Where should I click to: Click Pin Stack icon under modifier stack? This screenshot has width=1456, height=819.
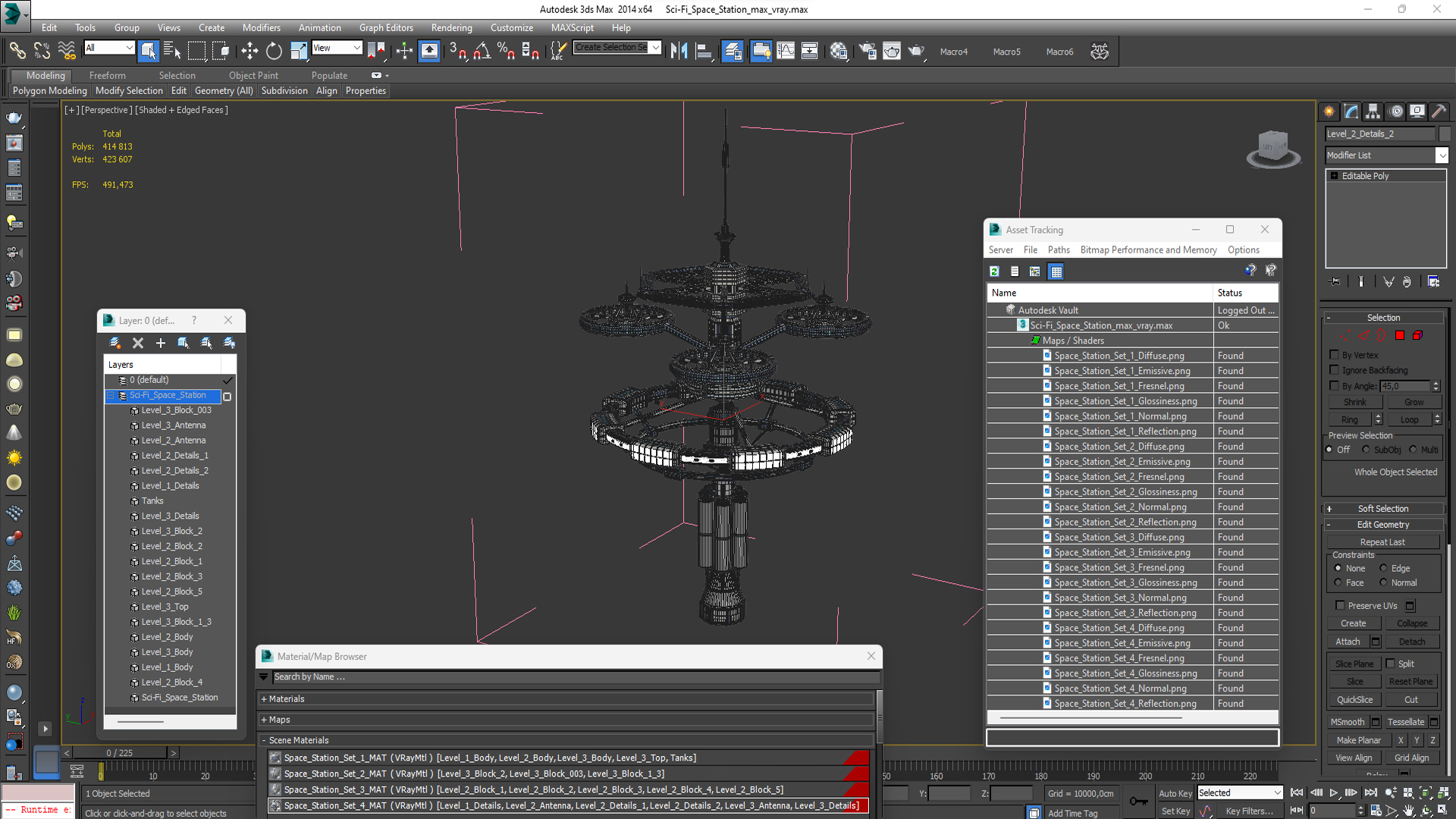1335,281
